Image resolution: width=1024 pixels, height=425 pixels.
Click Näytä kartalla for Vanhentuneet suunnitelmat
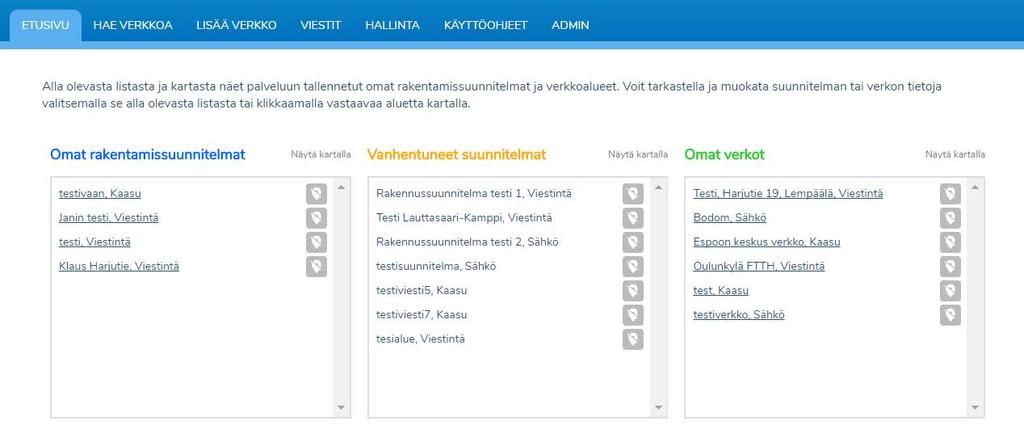point(638,155)
